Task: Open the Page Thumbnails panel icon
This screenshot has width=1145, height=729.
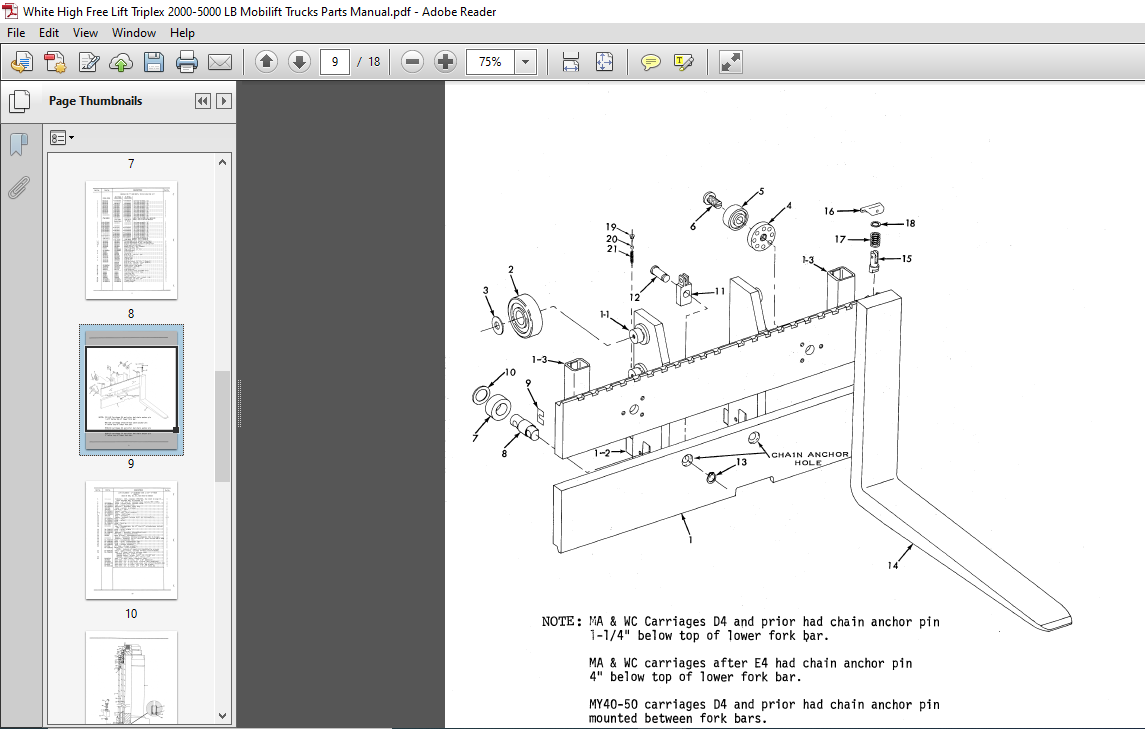Action: click(19, 101)
